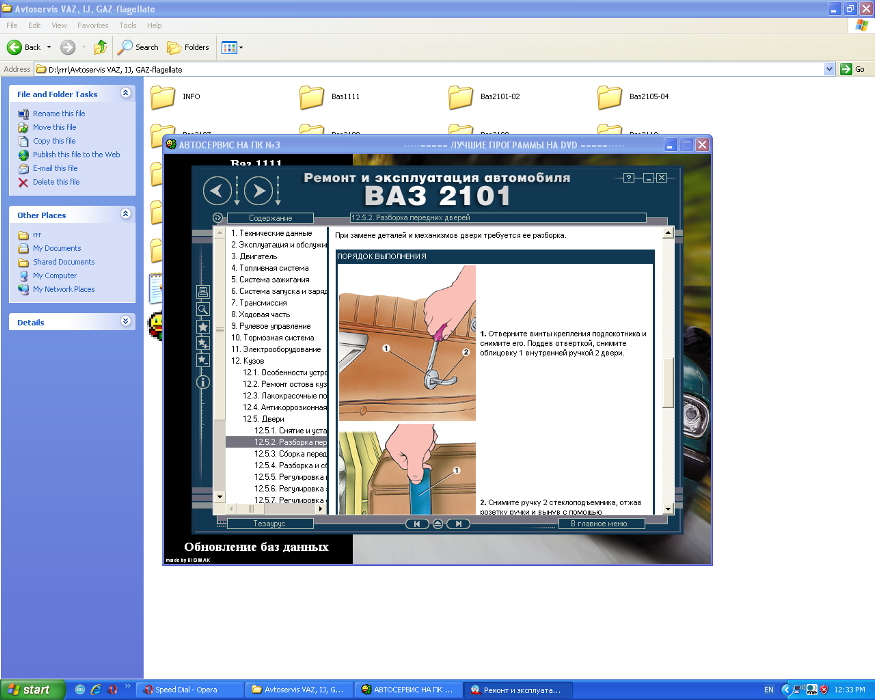Select chapter 7. Трансмиссия
Screen dimensions: 875x700
259,303
